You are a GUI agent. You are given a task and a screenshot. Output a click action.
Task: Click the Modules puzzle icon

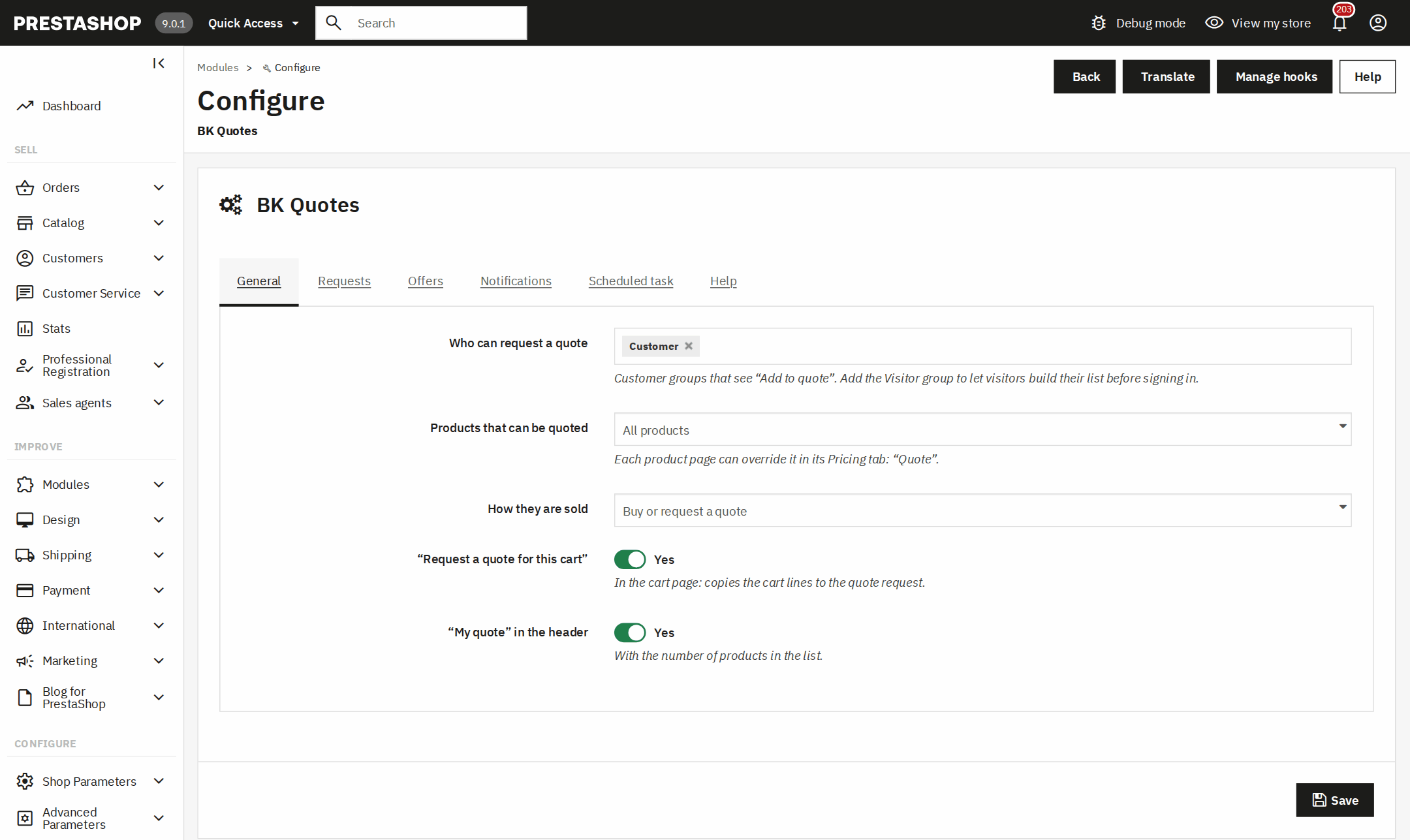point(25,485)
